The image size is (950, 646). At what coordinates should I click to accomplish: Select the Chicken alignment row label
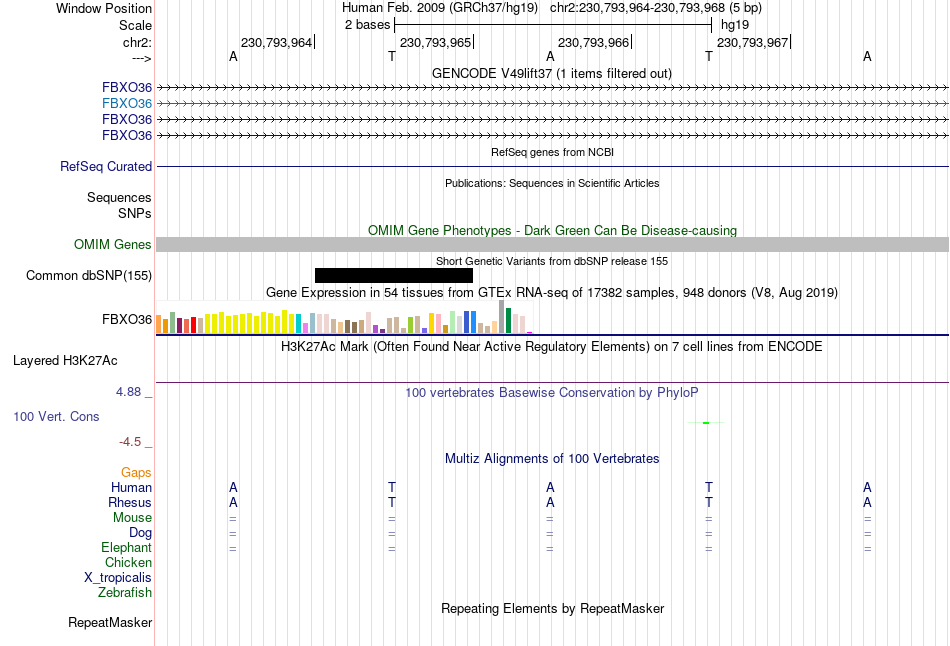(128, 562)
